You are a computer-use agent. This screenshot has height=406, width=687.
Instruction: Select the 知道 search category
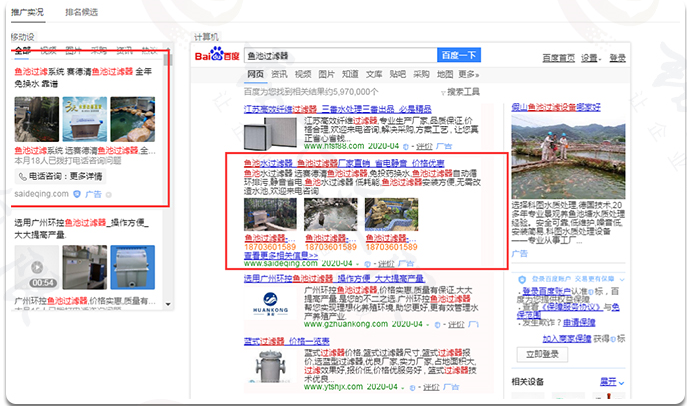[x=350, y=74]
